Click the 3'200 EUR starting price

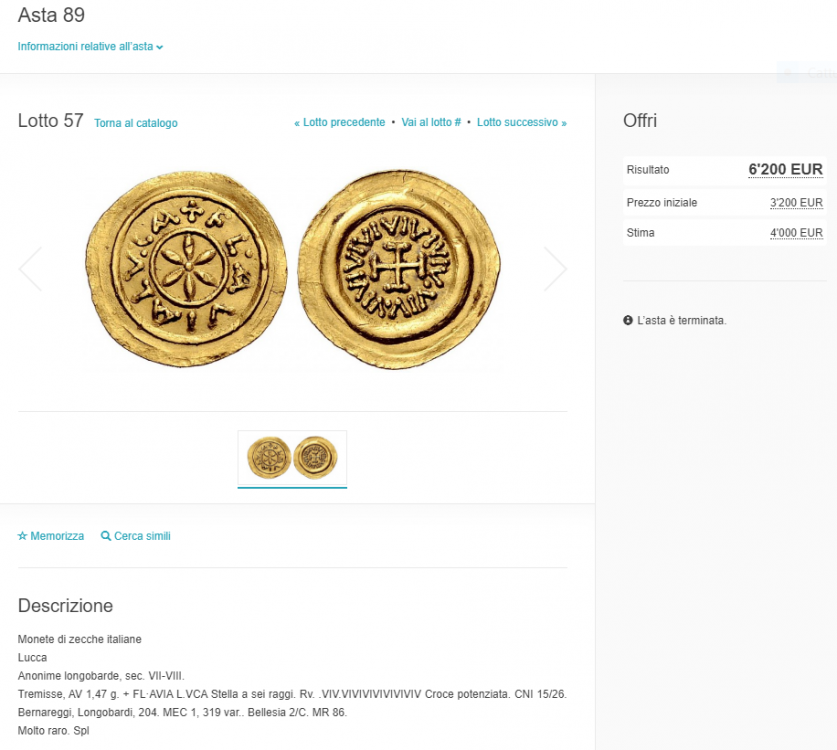(x=796, y=203)
